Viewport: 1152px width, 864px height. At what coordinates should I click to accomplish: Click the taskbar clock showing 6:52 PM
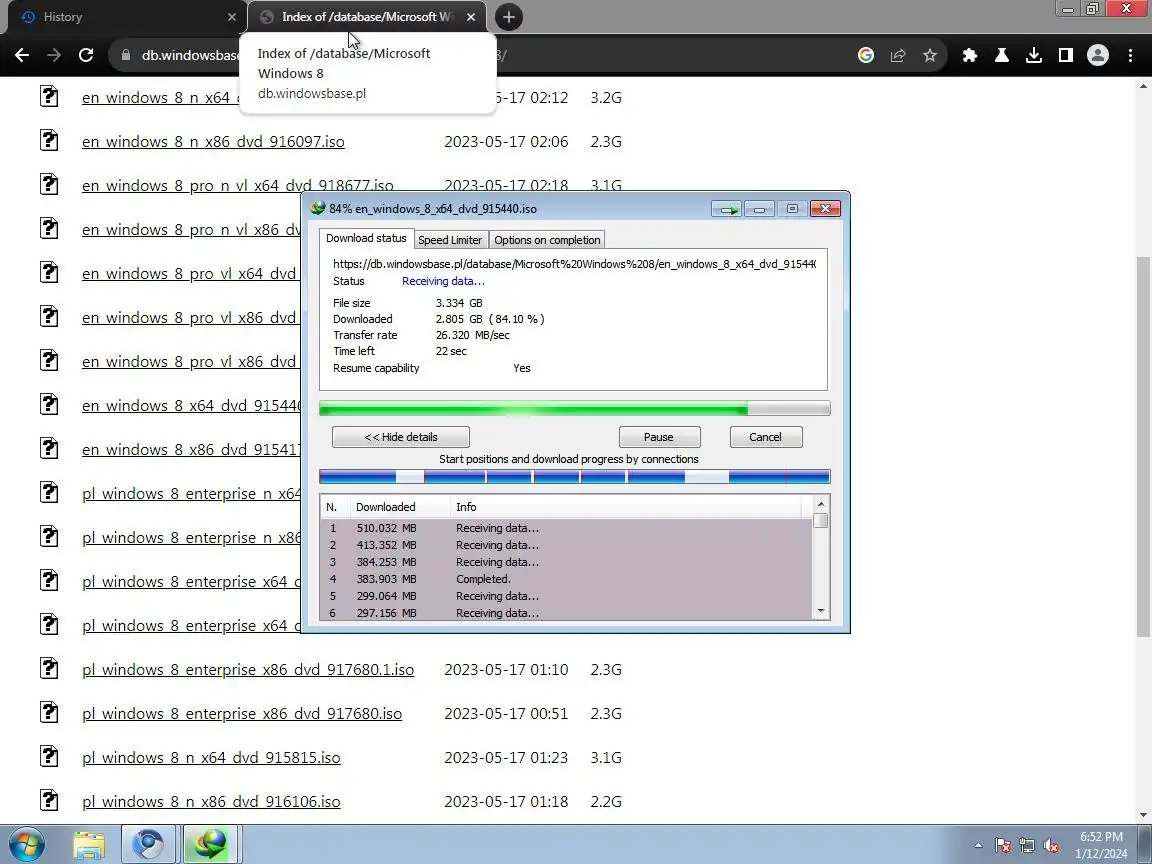(1101, 844)
